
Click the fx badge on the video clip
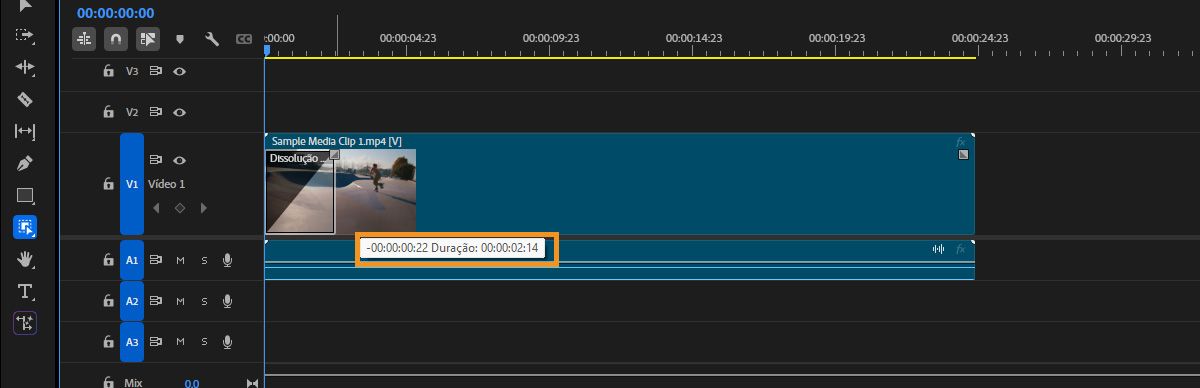962,142
